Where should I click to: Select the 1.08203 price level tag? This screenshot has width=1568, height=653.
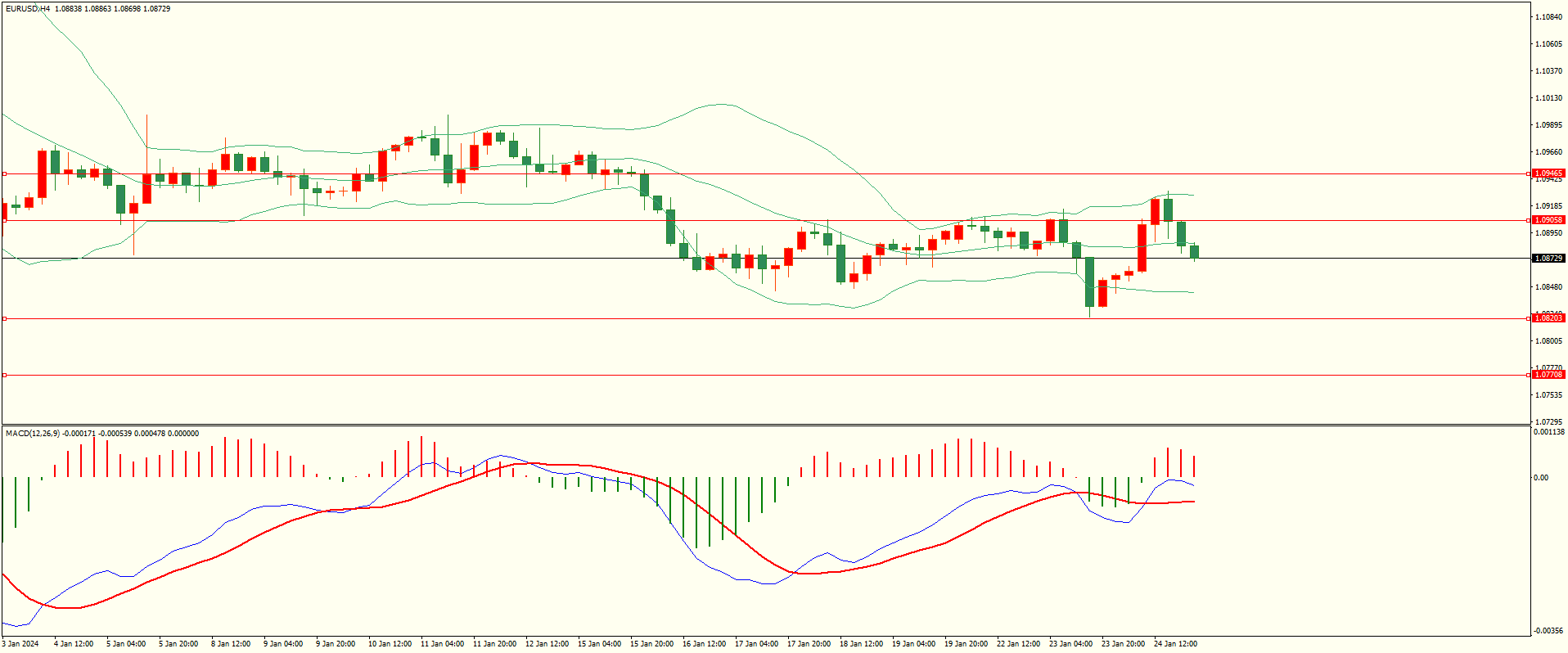click(1548, 318)
